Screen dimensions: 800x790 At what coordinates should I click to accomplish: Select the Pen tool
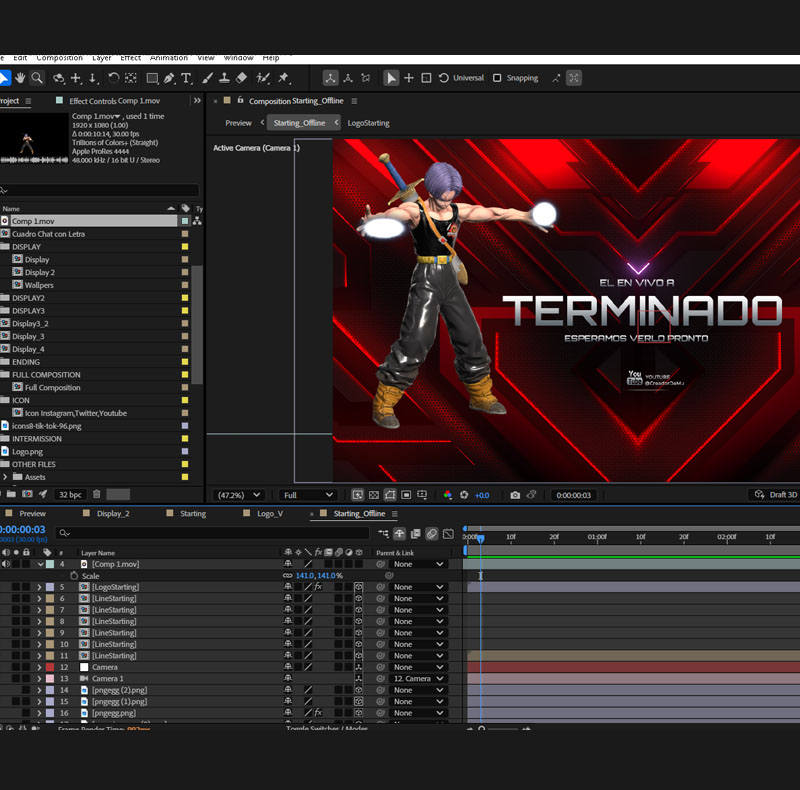(x=169, y=78)
